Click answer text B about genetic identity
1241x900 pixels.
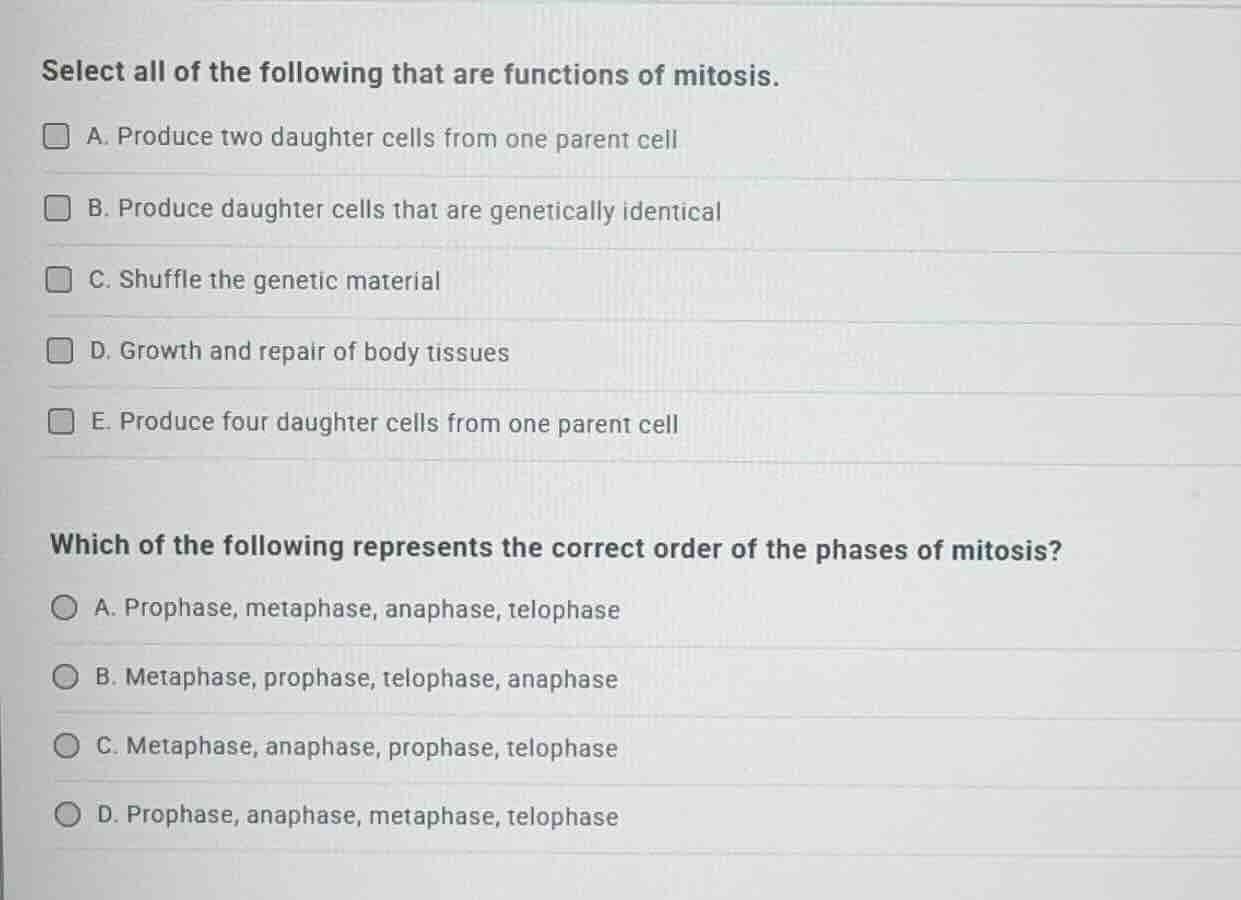click(x=404, y=210)
